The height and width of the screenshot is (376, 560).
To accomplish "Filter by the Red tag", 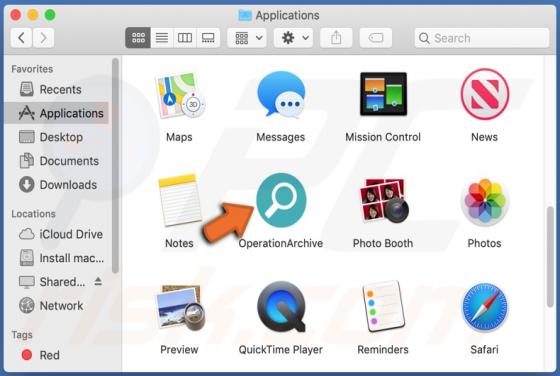I will tap(56, 355).
